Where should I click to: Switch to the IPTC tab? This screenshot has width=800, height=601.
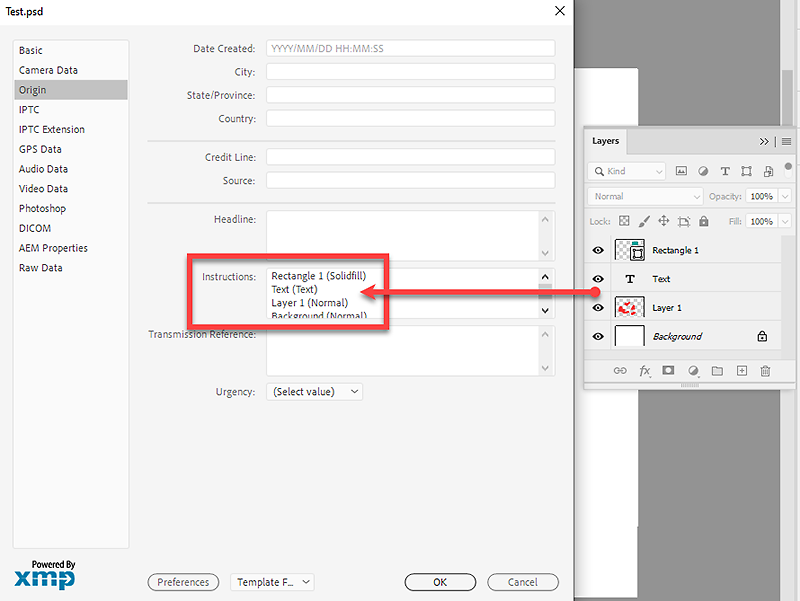click(x=71, y=110)
